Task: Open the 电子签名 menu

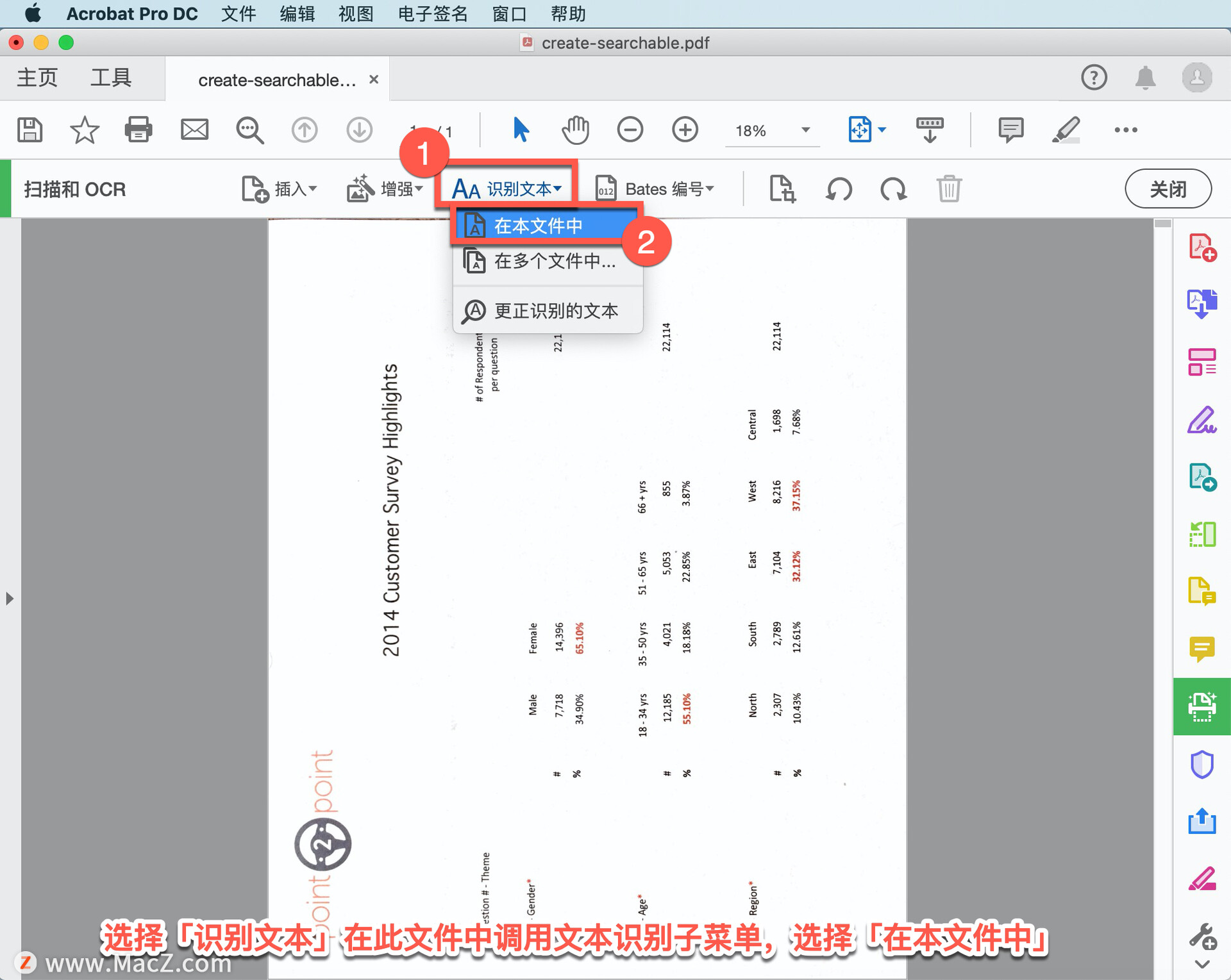Action: (x=433, y=13)
